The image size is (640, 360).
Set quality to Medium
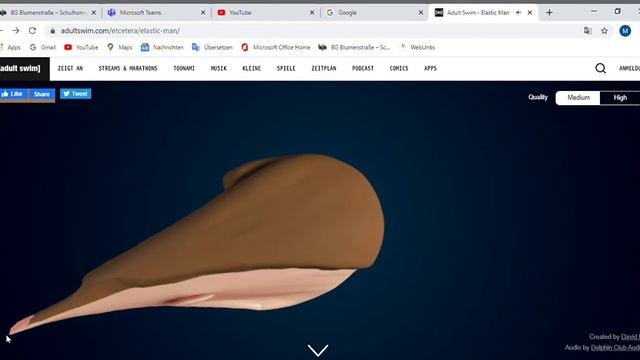click(x=578, y=98)
